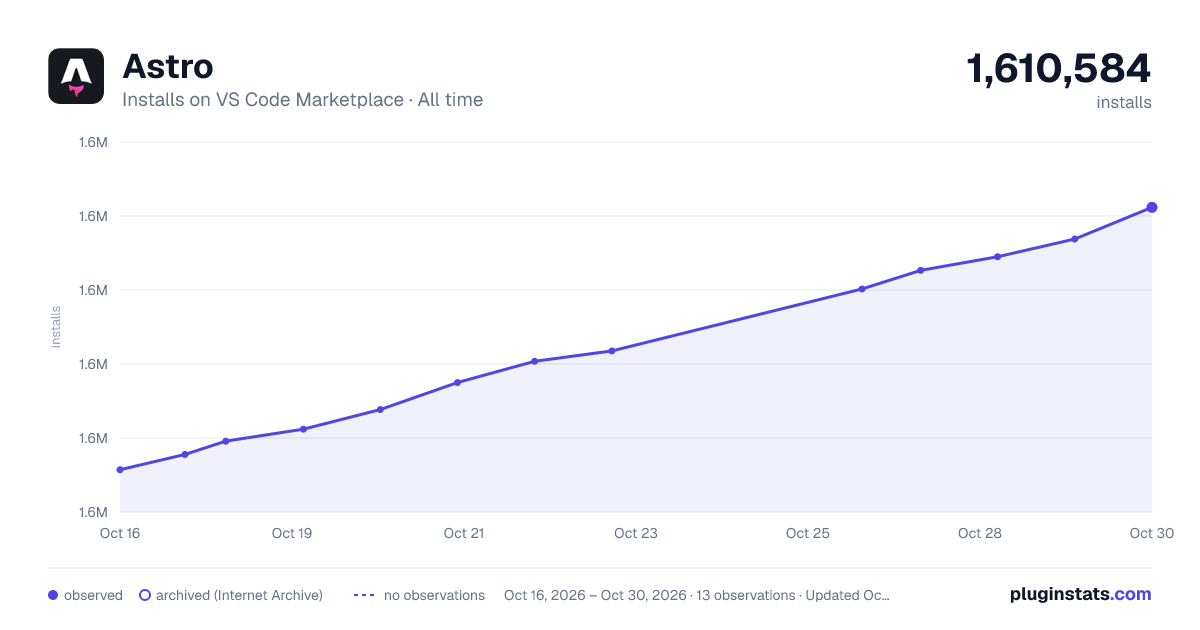
Task: Click the Oct 30 axis label
Action: [1150, 533]
